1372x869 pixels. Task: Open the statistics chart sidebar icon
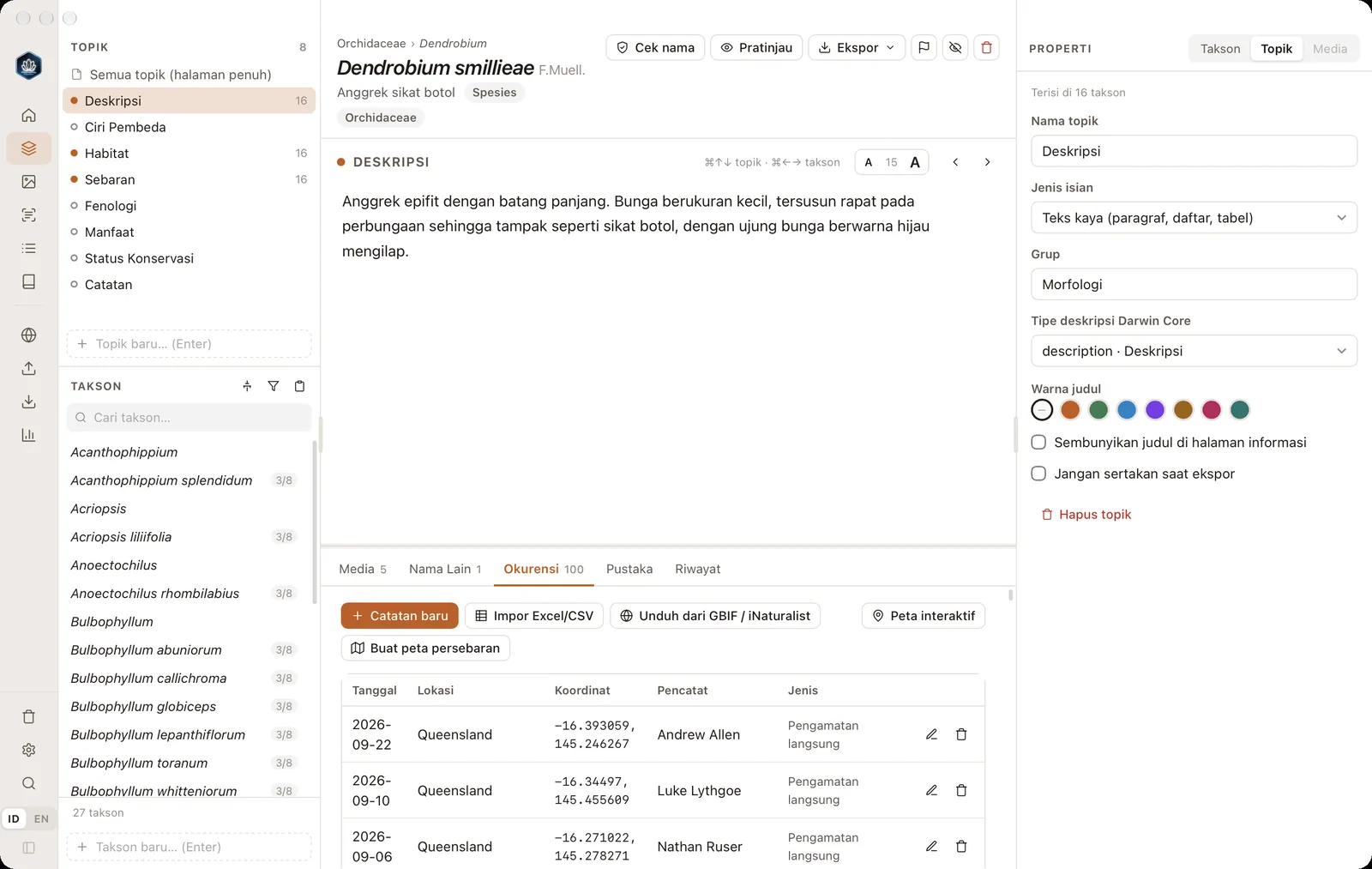point(28,435)
